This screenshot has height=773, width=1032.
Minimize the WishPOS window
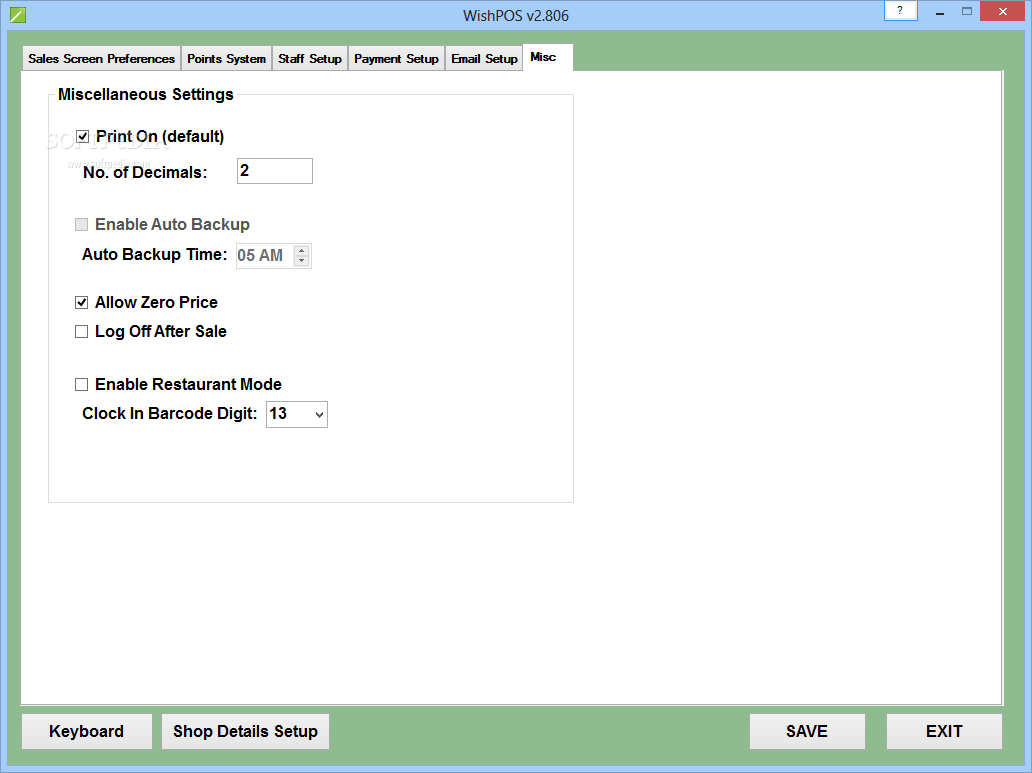click(940, 12)
